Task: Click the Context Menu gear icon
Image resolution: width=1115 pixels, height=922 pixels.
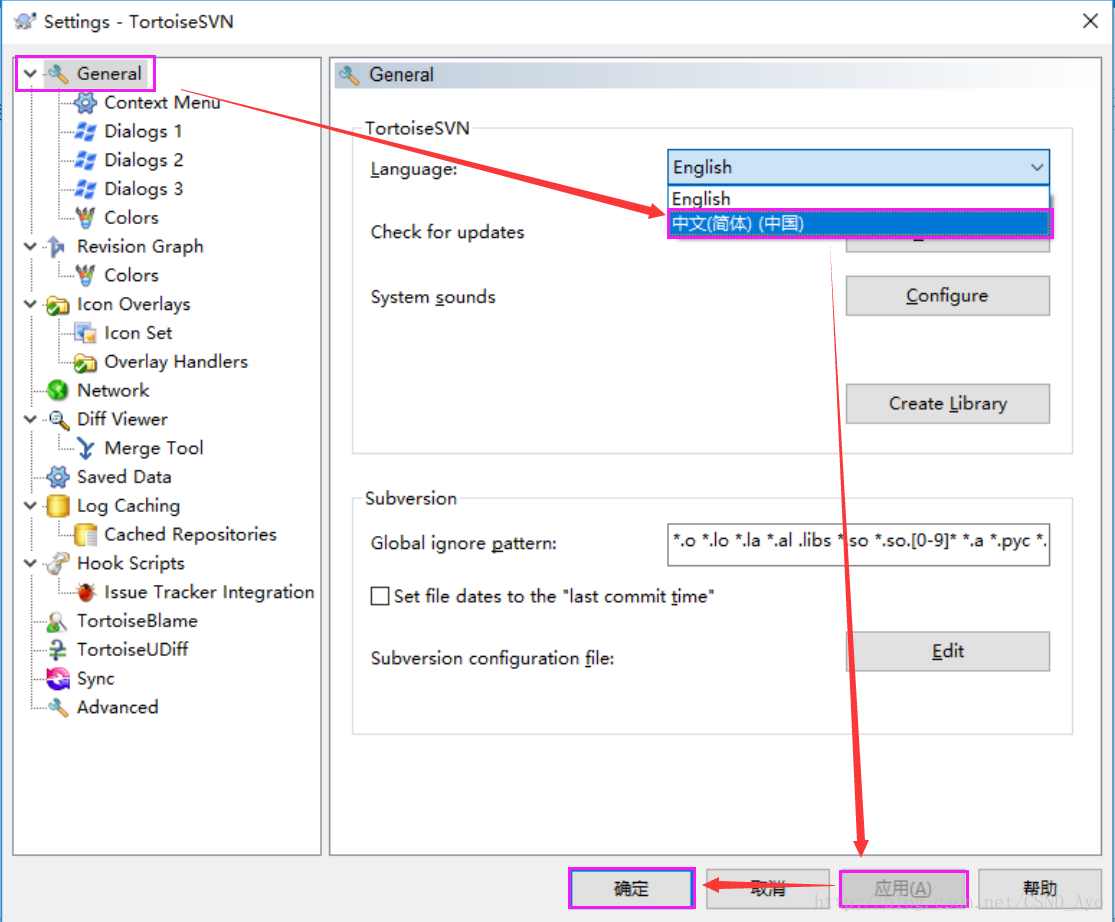Action: click(85, 103)
